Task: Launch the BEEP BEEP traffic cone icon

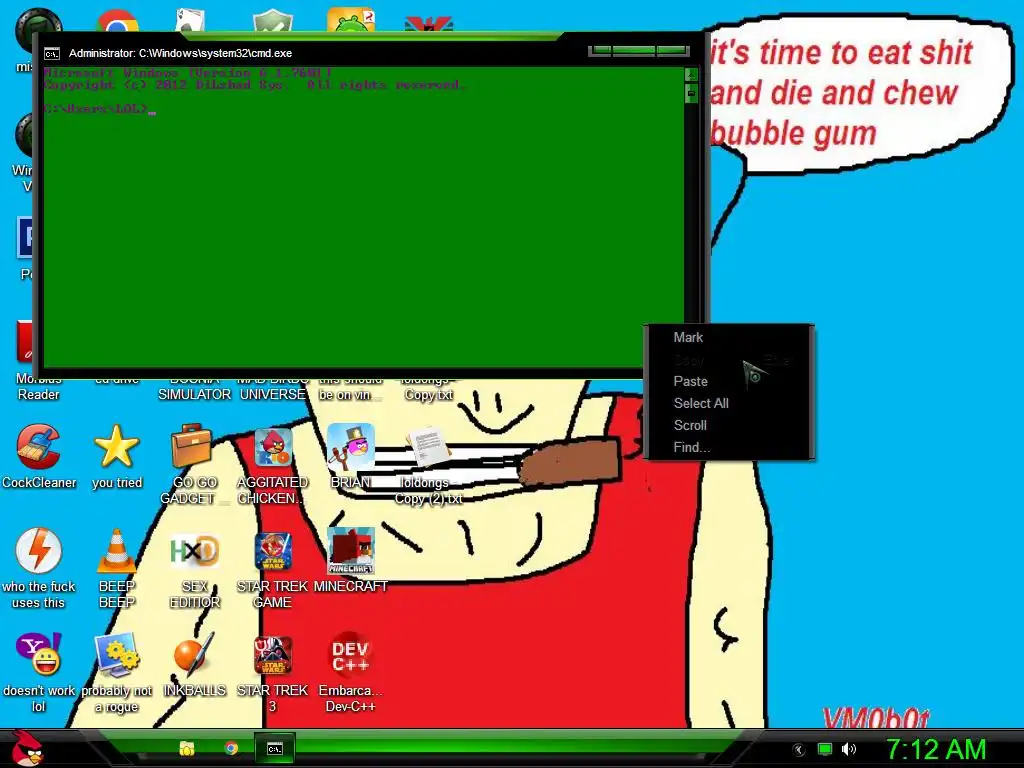Action: 116,551
